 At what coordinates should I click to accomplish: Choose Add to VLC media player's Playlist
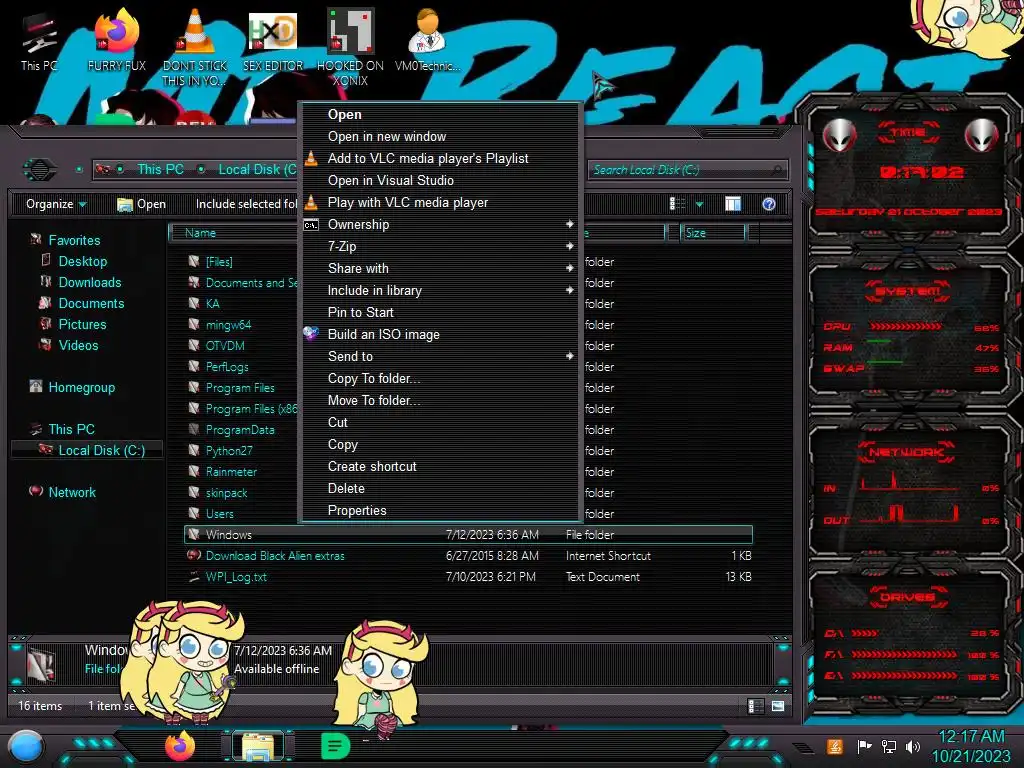click(439, 159)
